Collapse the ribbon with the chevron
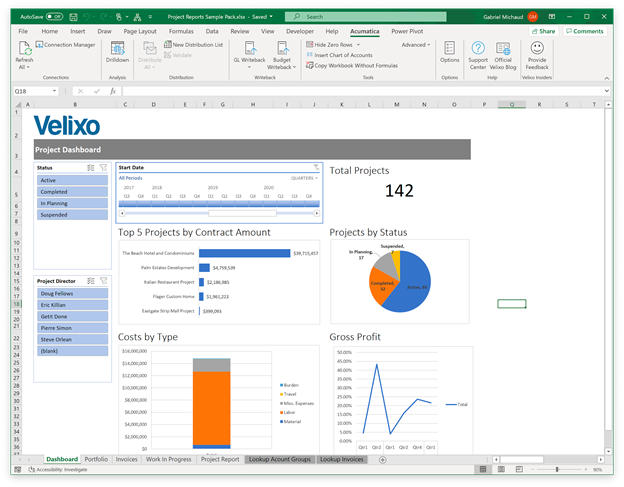The image size is (624, 487). [x=606, y=78]
